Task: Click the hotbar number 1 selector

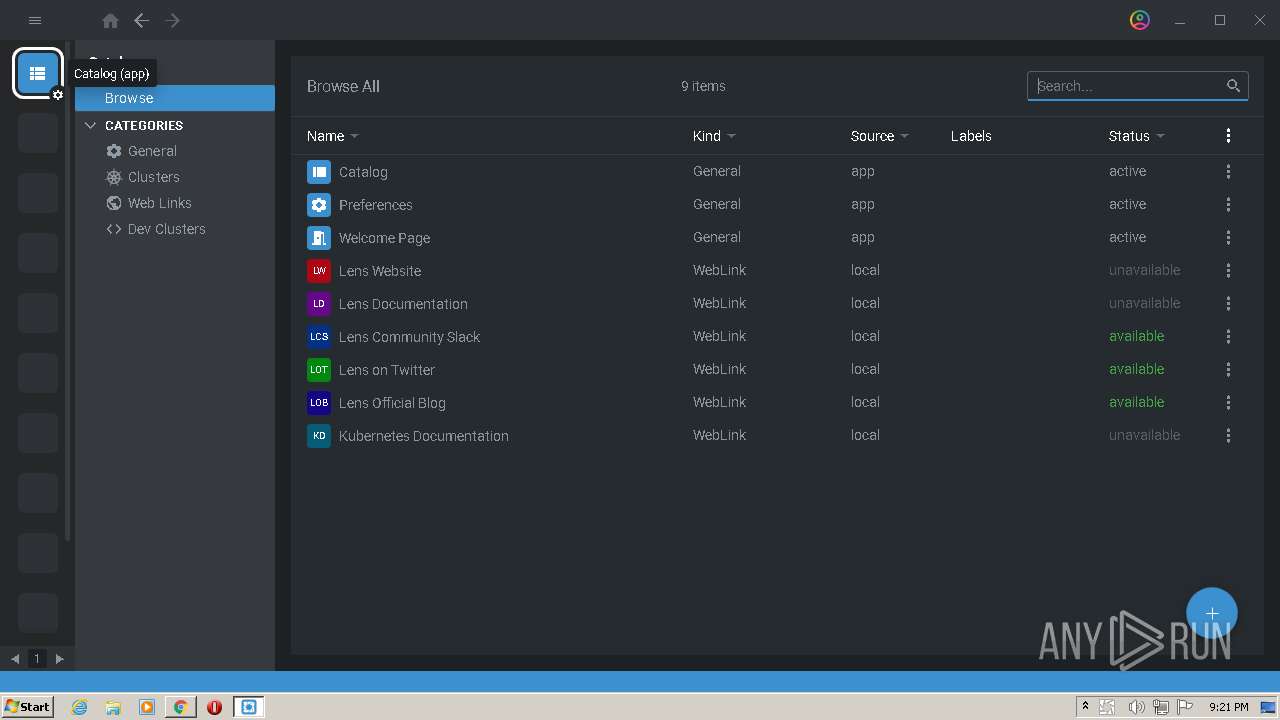Action: pyautogui.click(x=37, y=658)
